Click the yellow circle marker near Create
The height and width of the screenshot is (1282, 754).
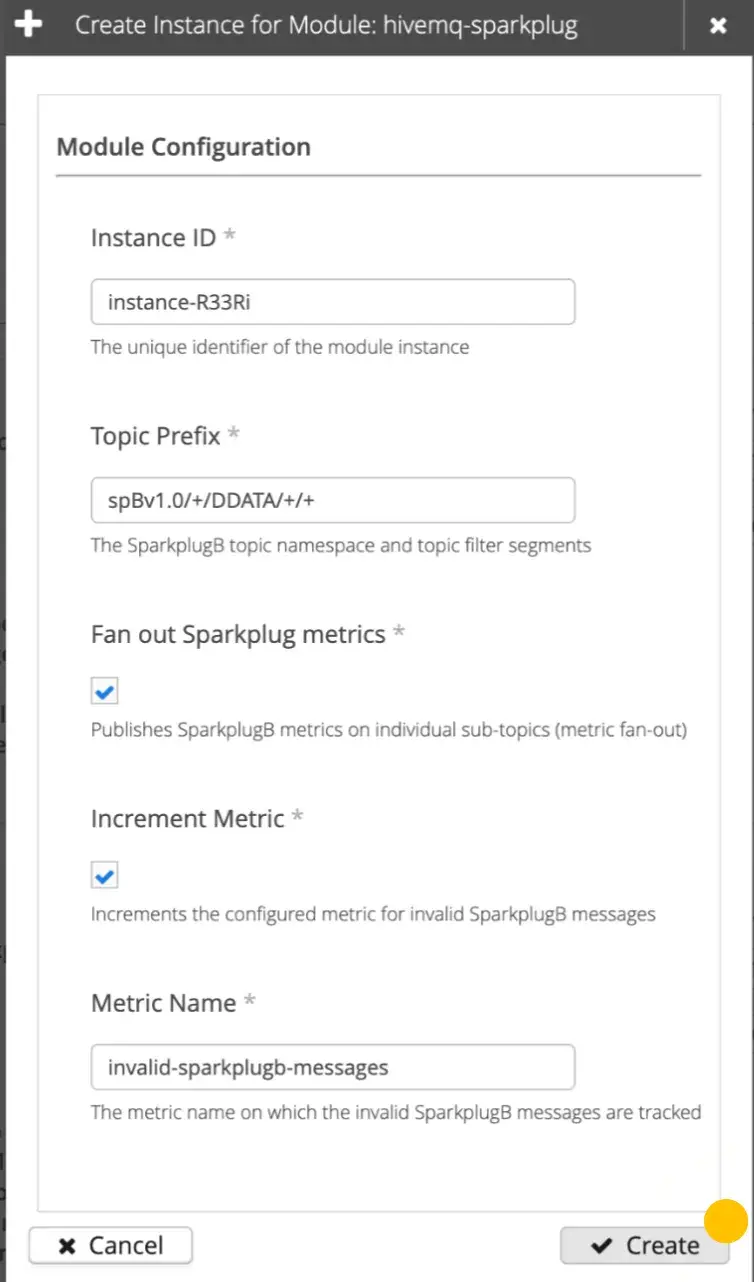tap(726, 1221)
